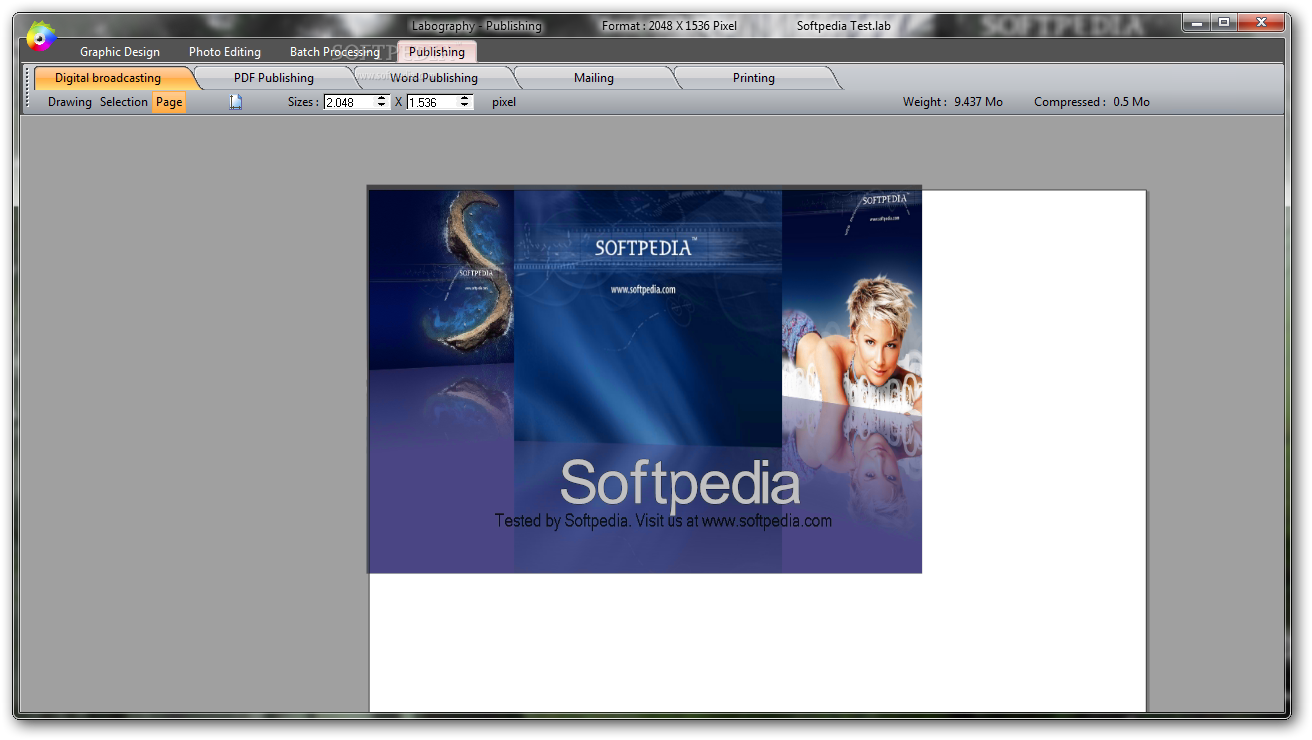This screenshot has width=1312, height=740.
Task: Click the 'Weight : 9.437 Mo' readout
Action: [x=953, y=102]
